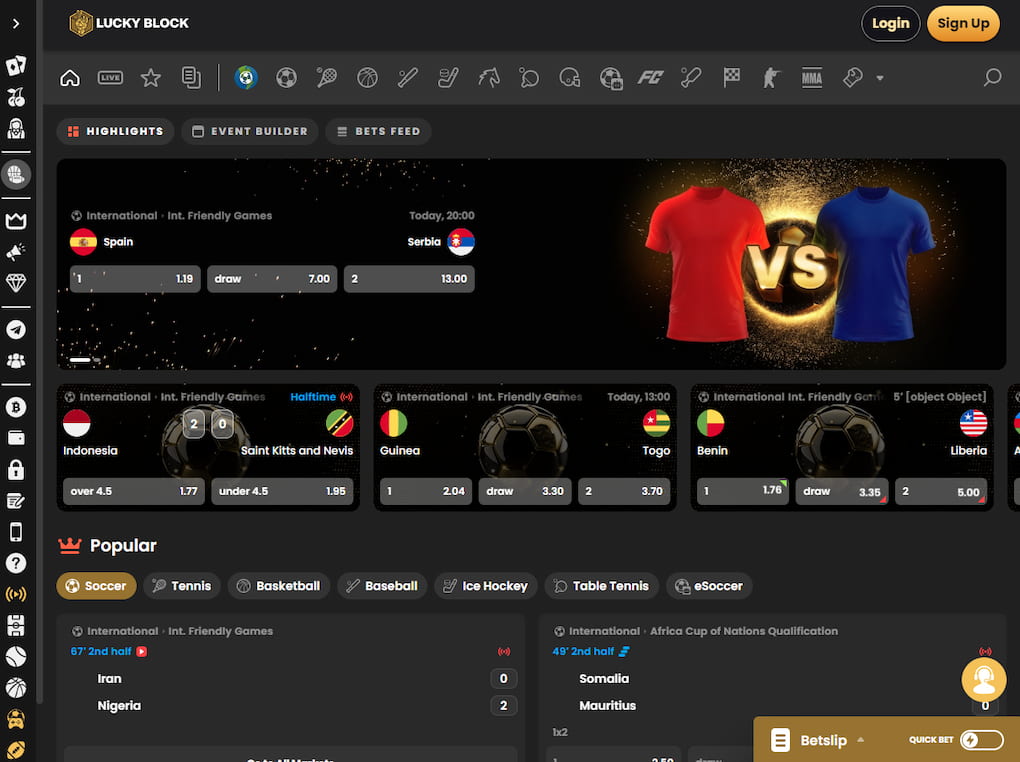Select the eSoccer popular filter
This screenshot has height=762, width=1020.
[709, 586]
